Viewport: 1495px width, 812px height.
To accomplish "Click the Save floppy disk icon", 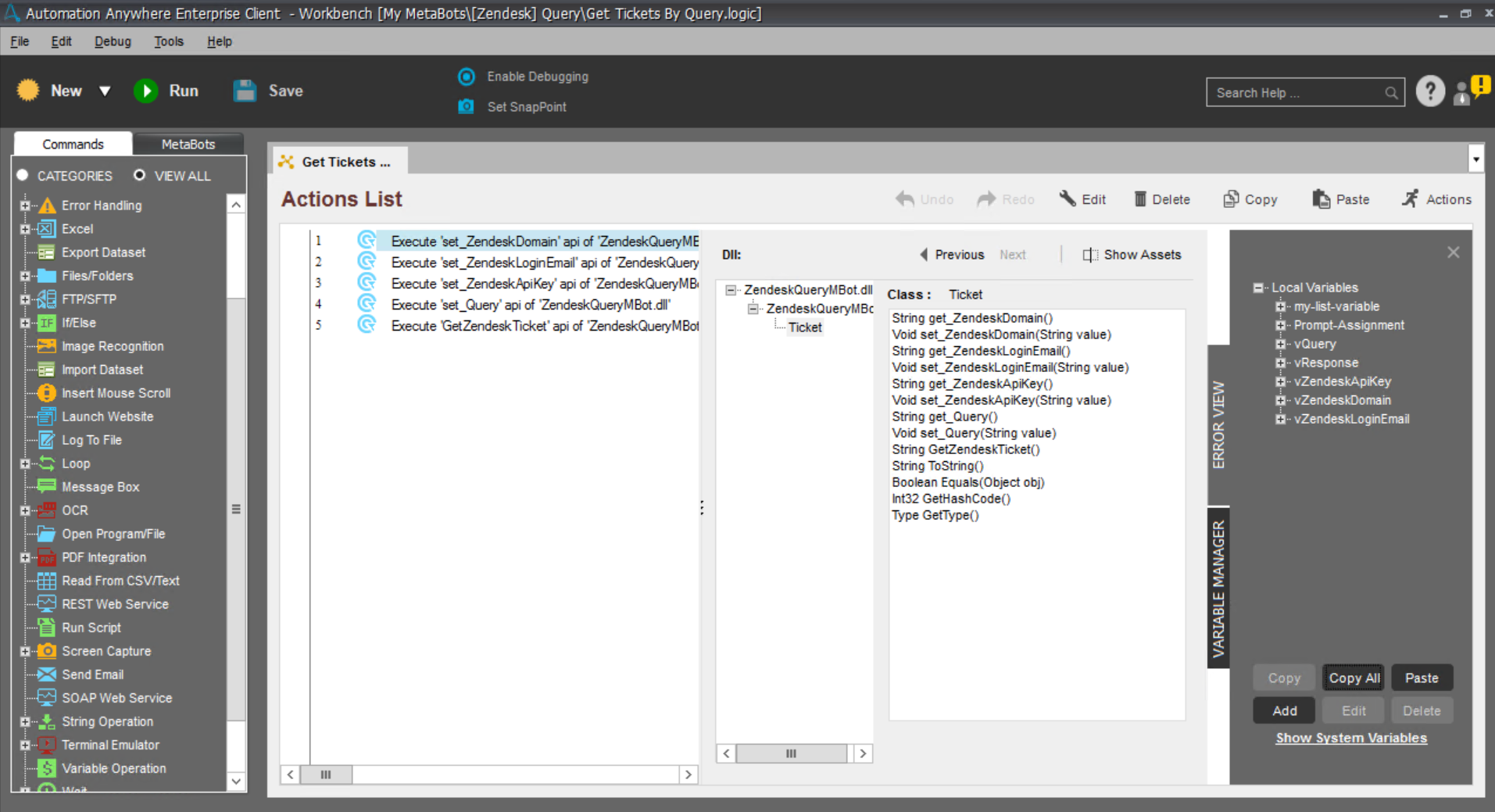I will pyautogui.click(x=245, y=91).
